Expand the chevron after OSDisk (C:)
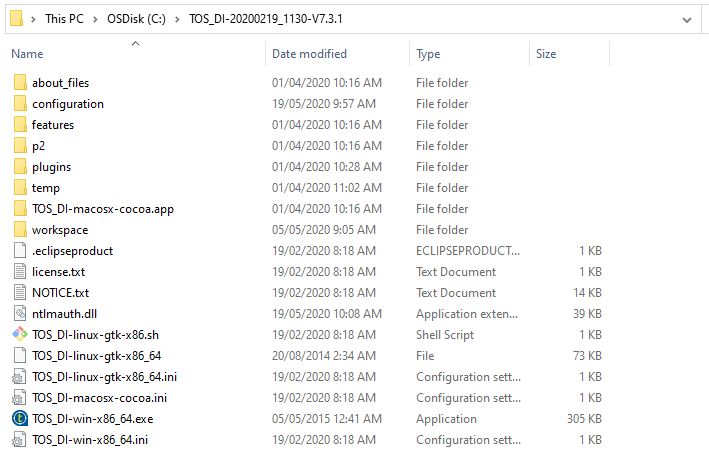This screenshot has height=464, width=709. point(177,19)
